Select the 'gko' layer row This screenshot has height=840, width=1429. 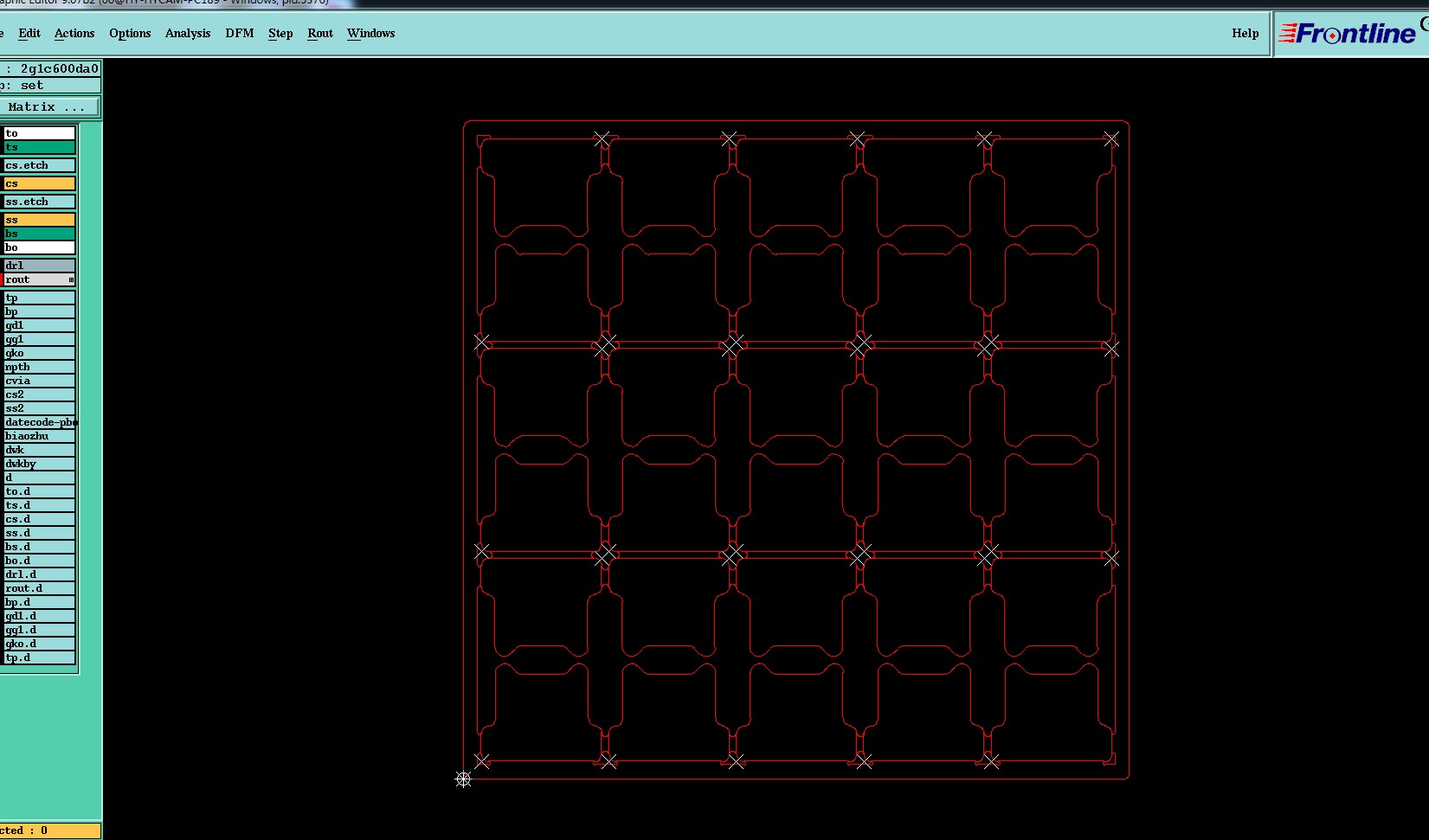click(39, 353)
